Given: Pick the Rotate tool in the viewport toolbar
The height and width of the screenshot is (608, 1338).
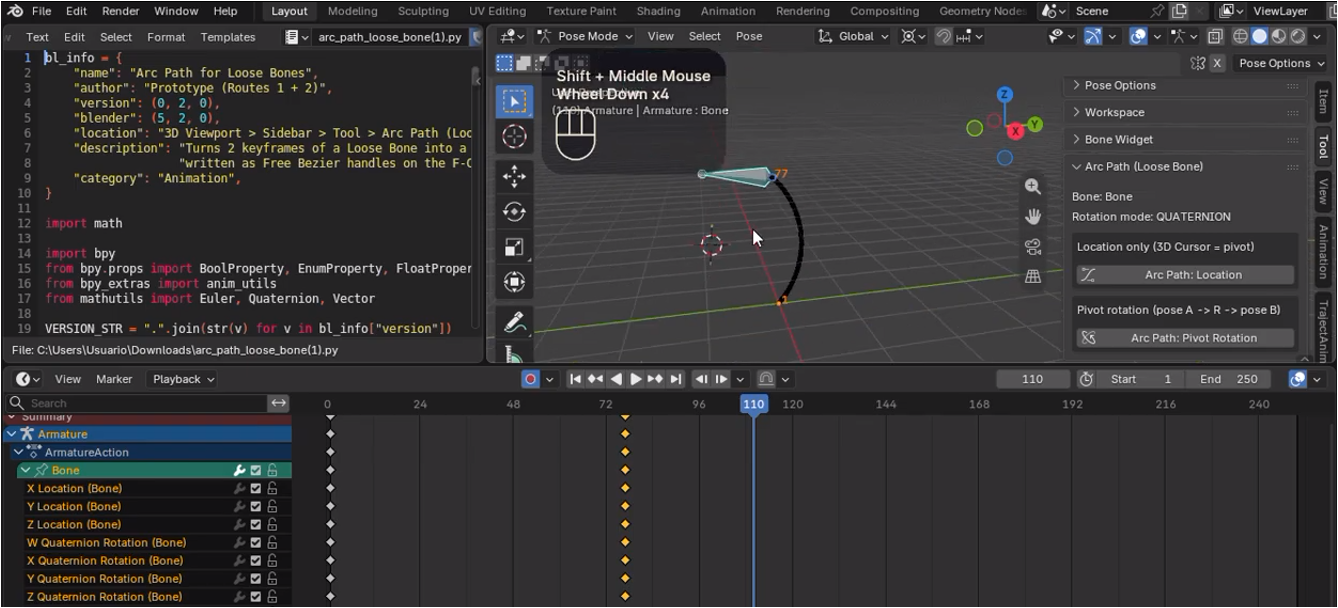Looking at the screenshot, I should [x=514, y=212].
